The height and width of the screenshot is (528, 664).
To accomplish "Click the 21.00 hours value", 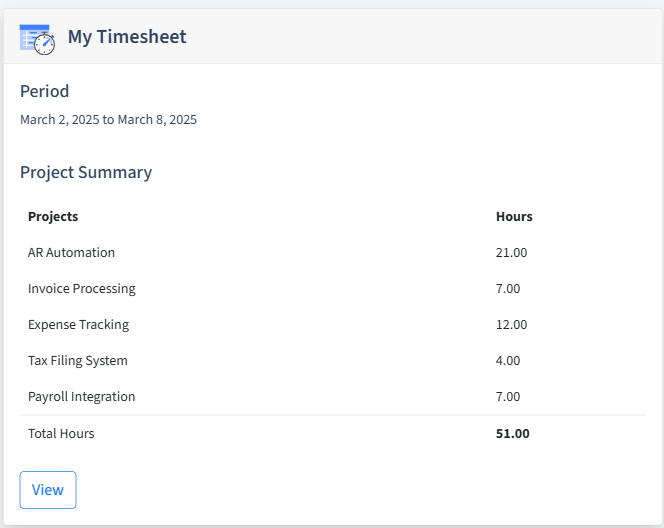I will click(x=512, y=252).
